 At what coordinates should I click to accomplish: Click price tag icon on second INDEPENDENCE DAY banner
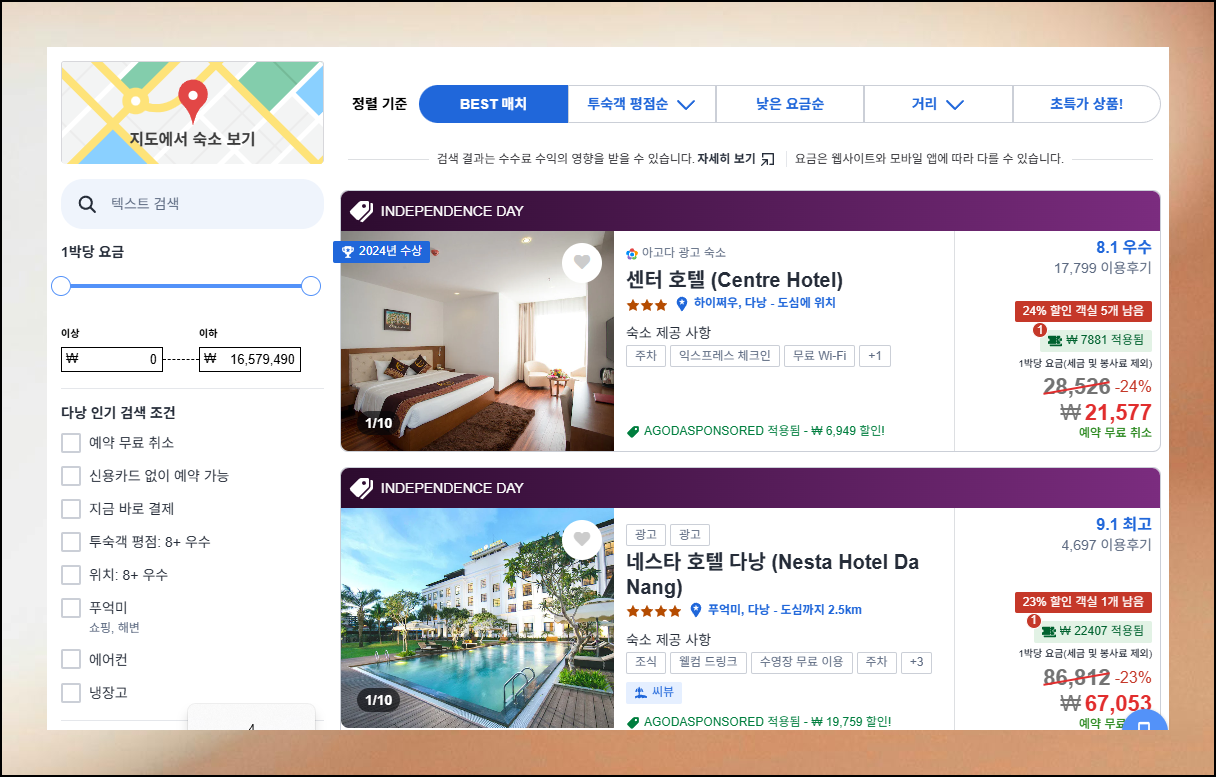(x=362, y=488)
